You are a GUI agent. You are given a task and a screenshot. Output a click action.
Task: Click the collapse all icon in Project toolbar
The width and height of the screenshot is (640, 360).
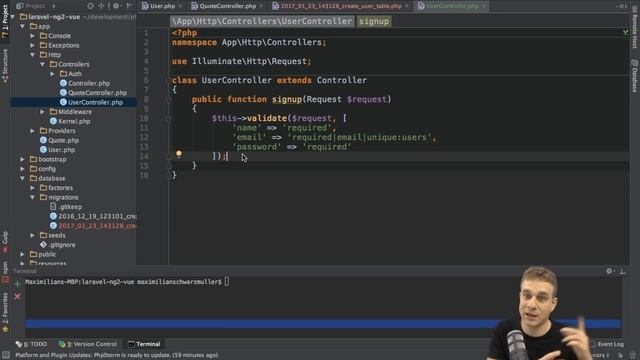(x=101, y=6)
